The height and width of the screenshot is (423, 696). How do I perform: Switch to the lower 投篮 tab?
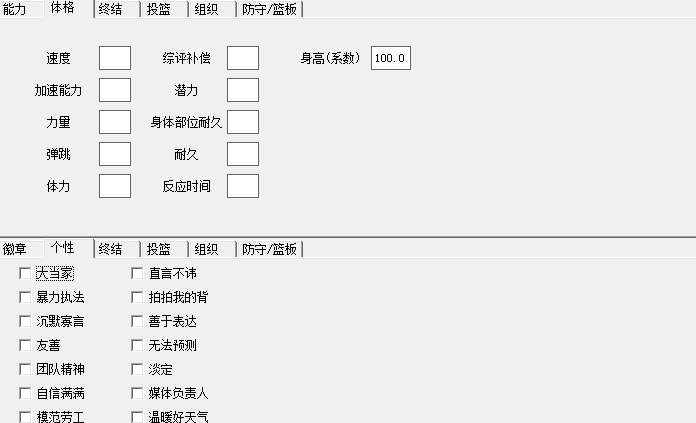click(x=158, y=249)
